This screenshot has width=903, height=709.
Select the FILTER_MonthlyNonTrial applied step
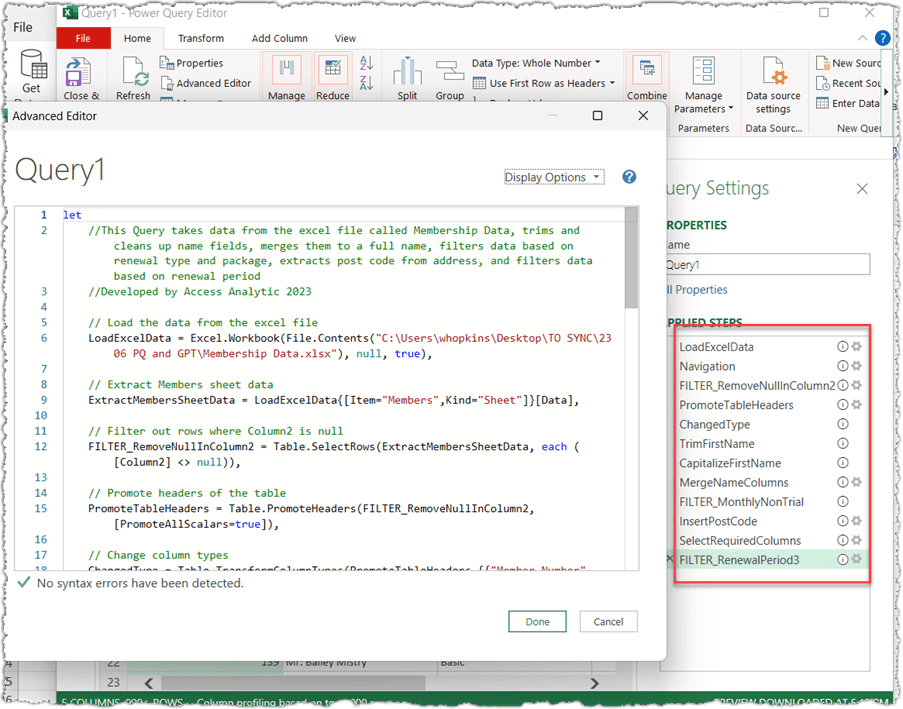pos(741,502)
